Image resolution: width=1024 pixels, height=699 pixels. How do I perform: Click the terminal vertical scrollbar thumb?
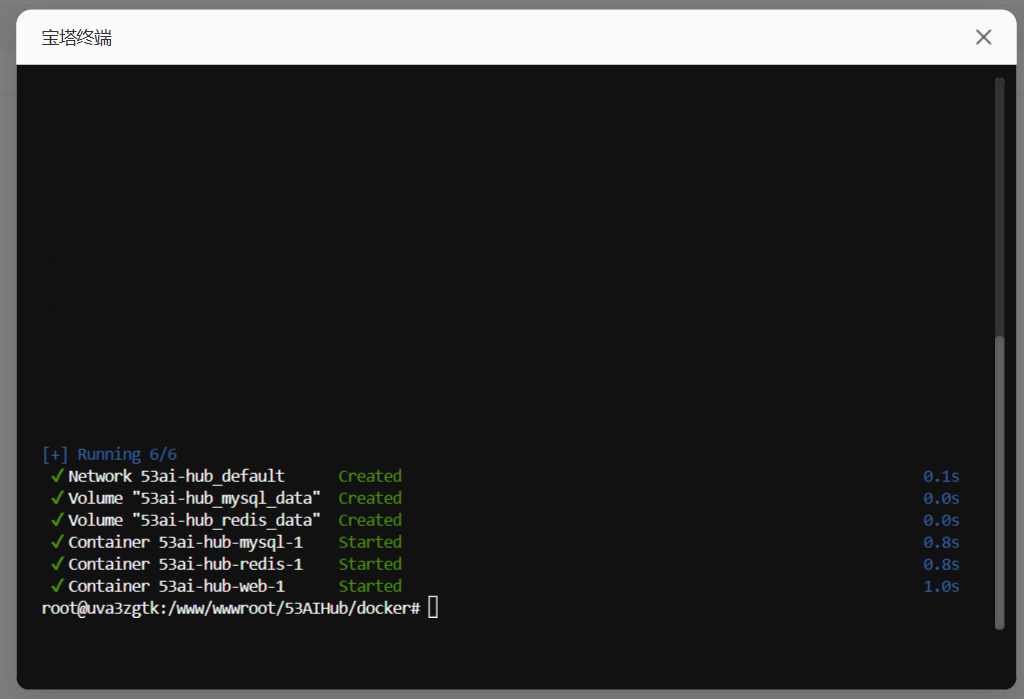[x=999, y=482]
